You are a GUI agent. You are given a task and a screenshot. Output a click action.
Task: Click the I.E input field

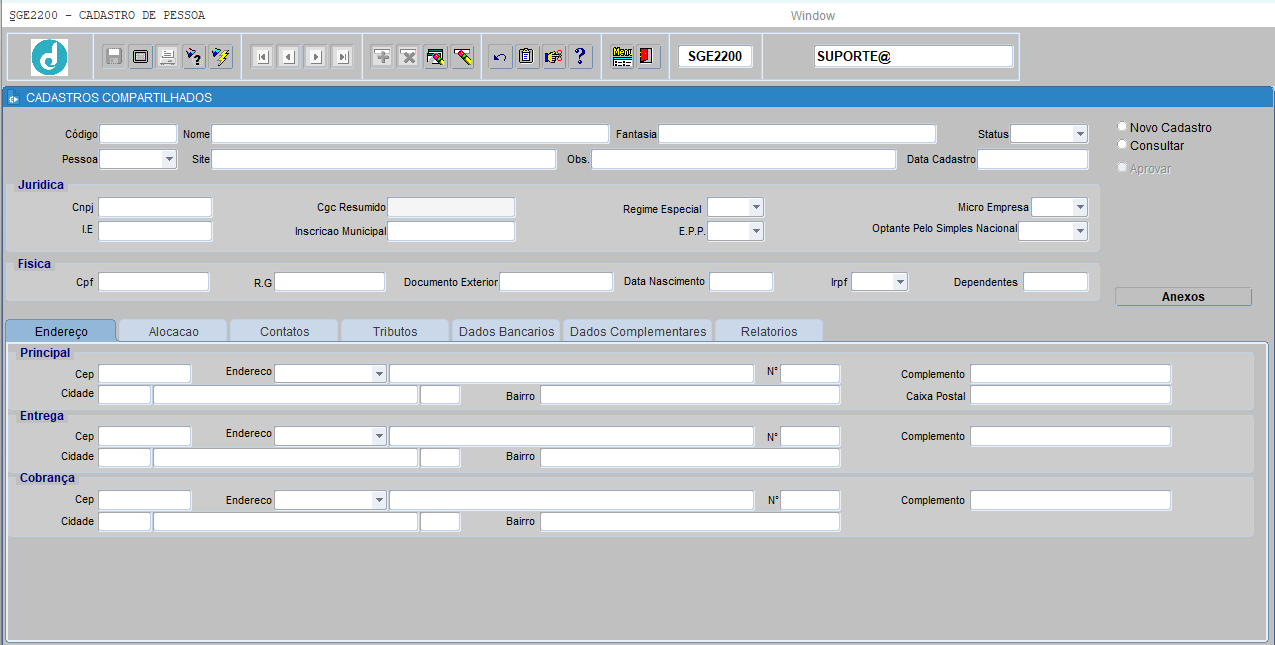(155, 231)
